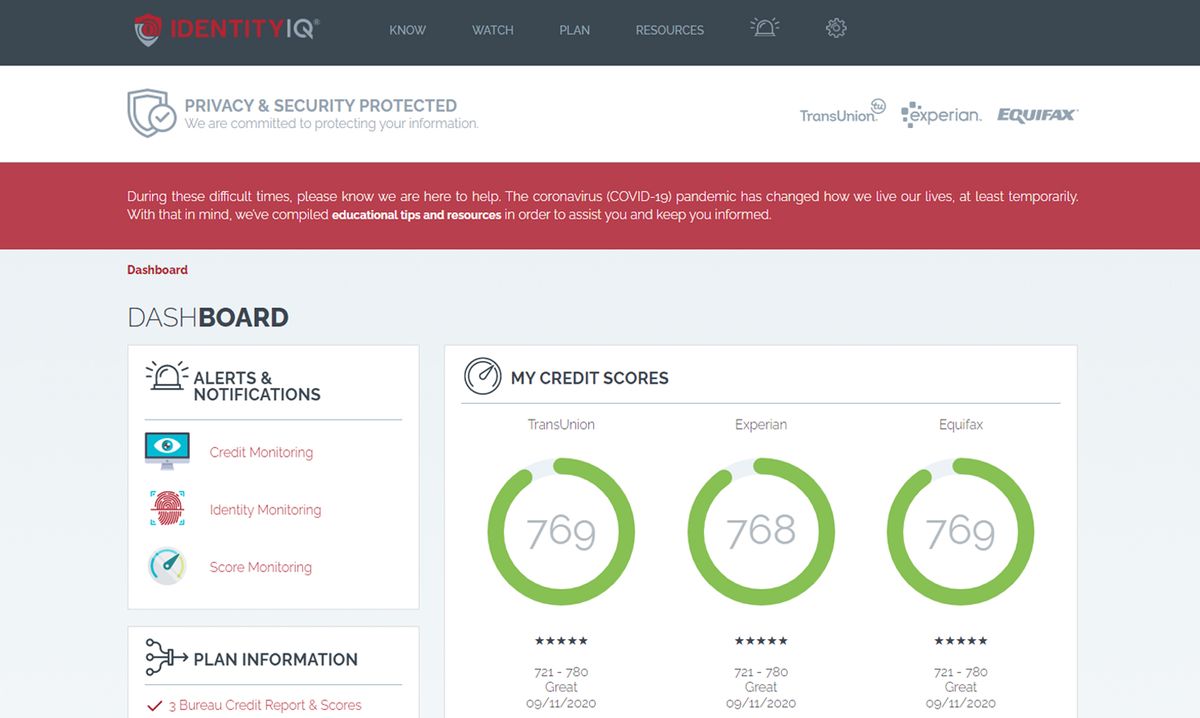This screenshot has height=718, width=1200.
Task: Click the TransUnion score ring gauge
Action: [561, 531]
